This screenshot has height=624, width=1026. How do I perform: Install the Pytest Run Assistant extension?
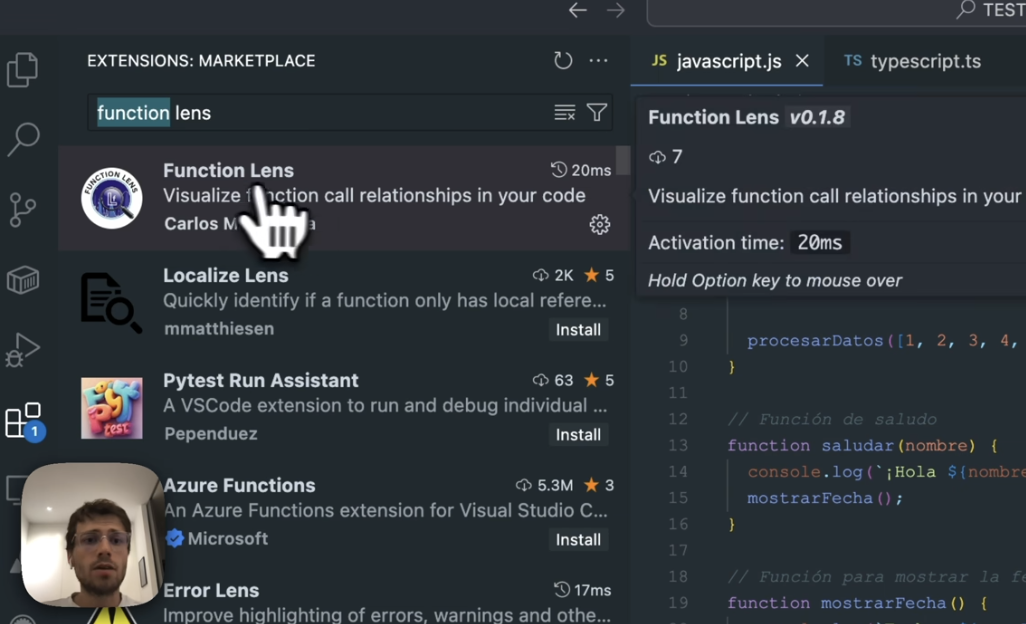578,435
